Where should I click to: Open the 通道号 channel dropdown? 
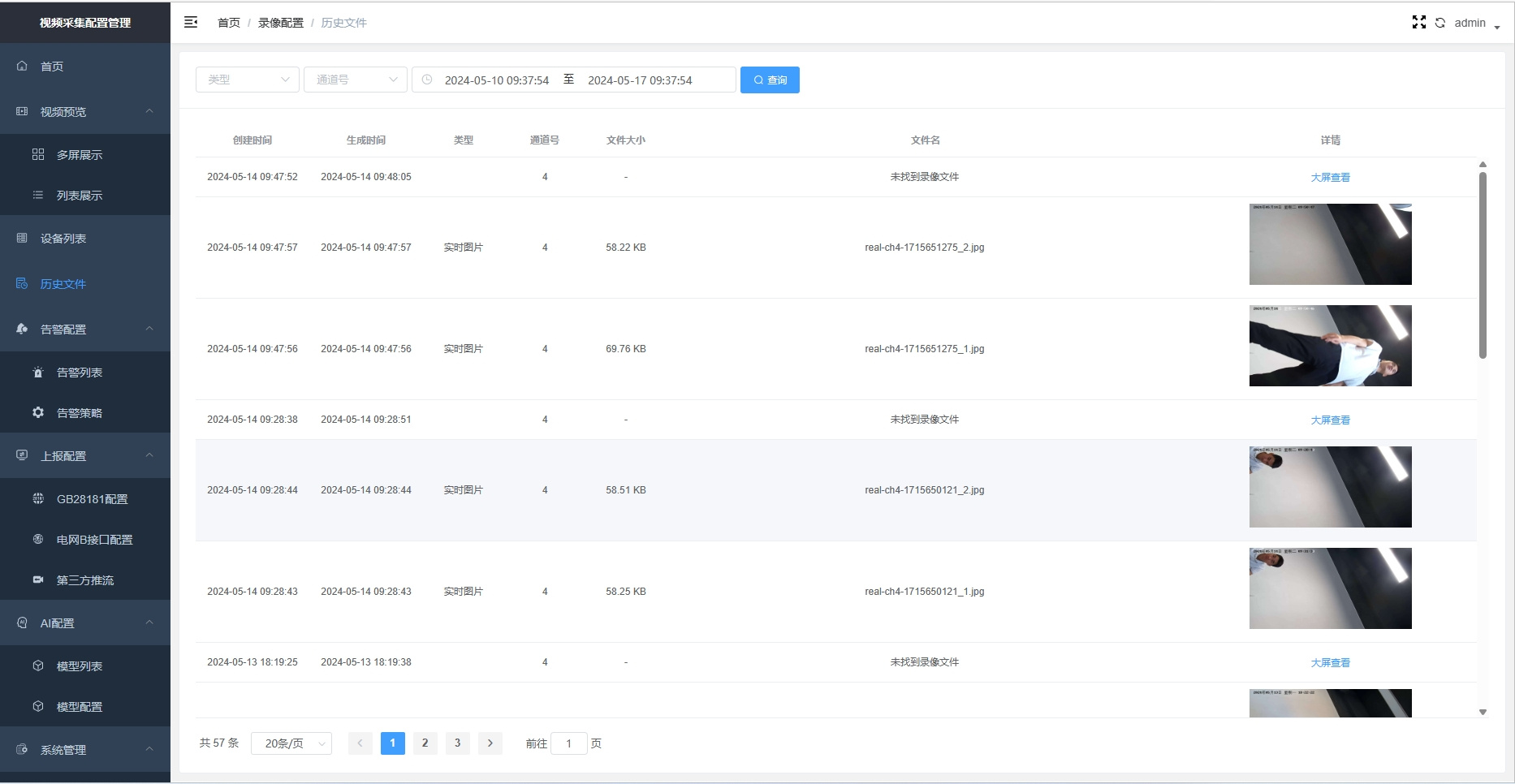pyautogui.click(x=355, y=80)
